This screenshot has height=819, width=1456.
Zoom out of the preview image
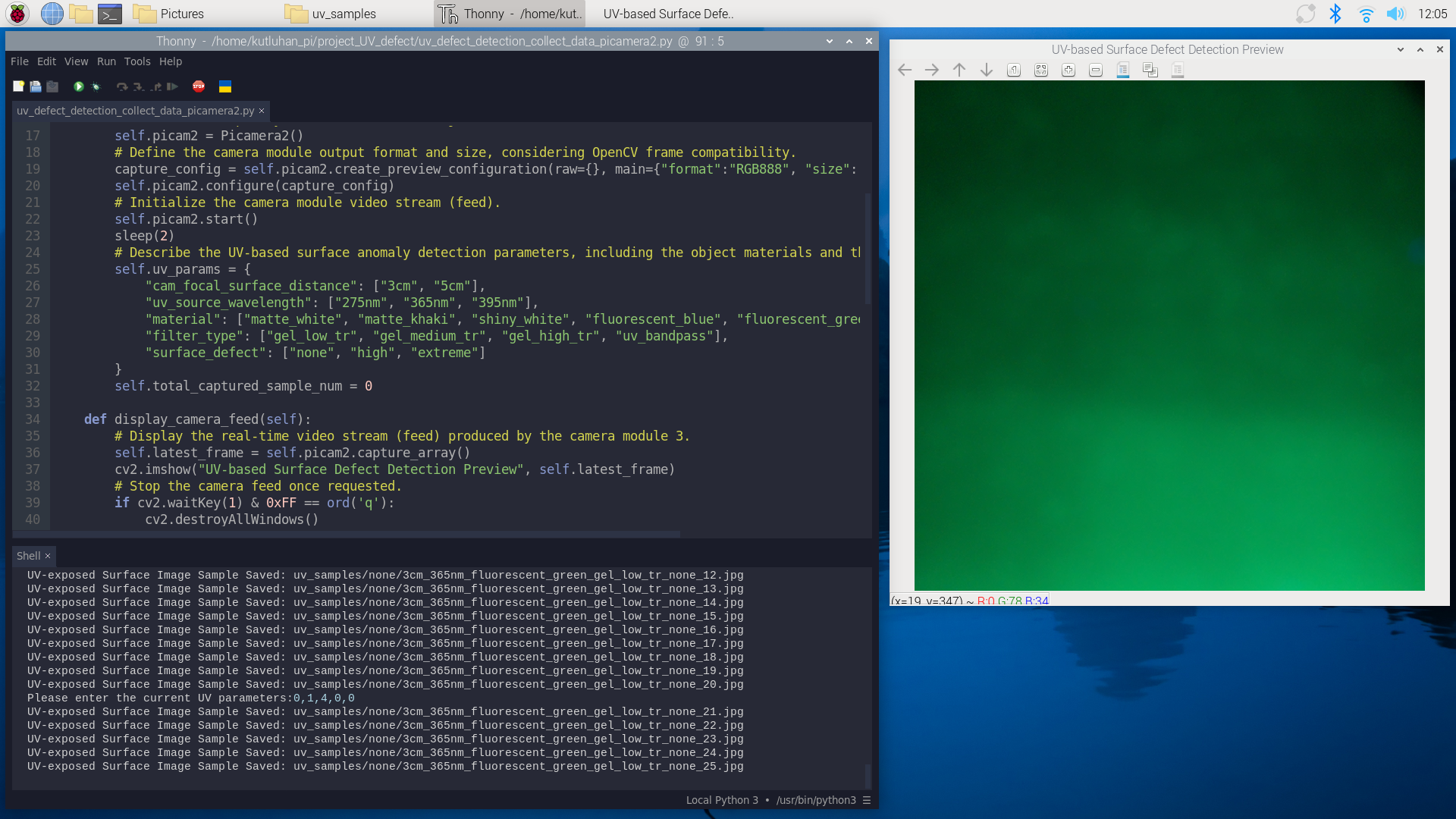(x=1096, y=70)
